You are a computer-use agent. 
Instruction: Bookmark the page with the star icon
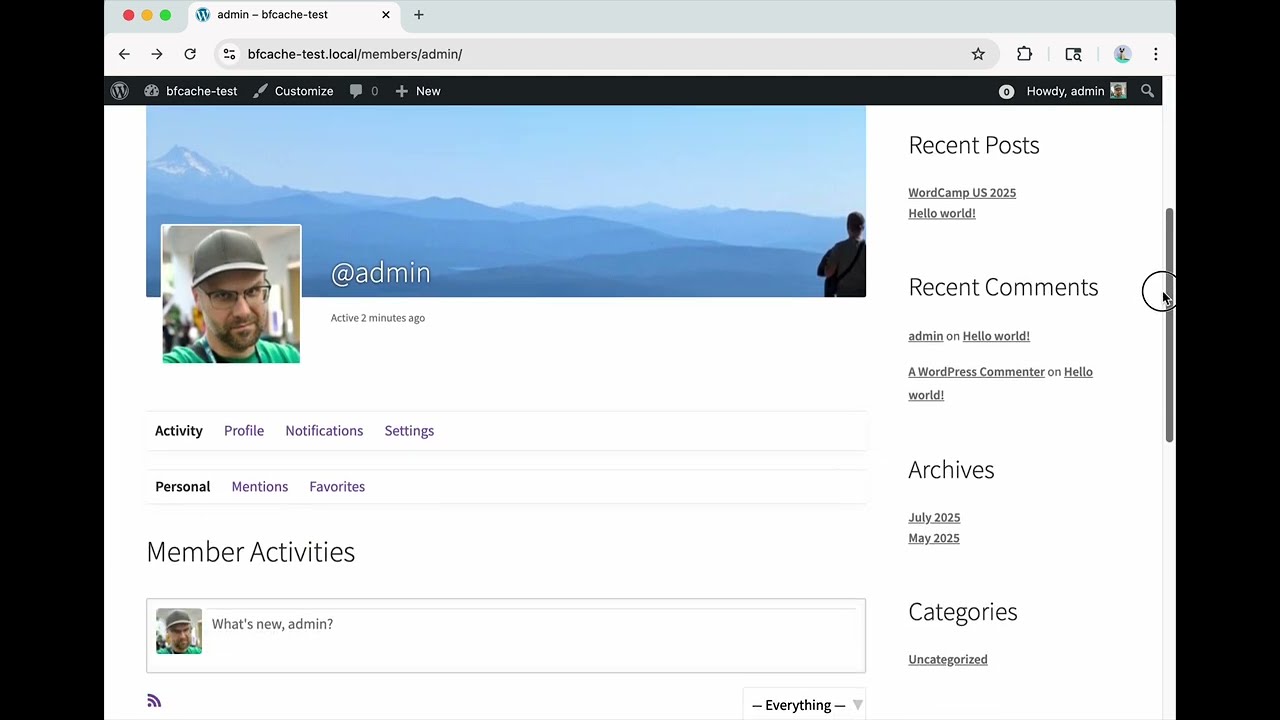tap(978, 54)
